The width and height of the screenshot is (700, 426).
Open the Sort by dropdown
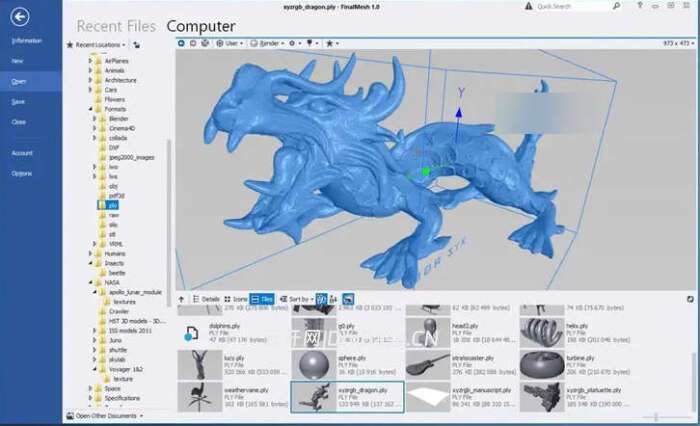pyautogui.click(x=296, y=299)
